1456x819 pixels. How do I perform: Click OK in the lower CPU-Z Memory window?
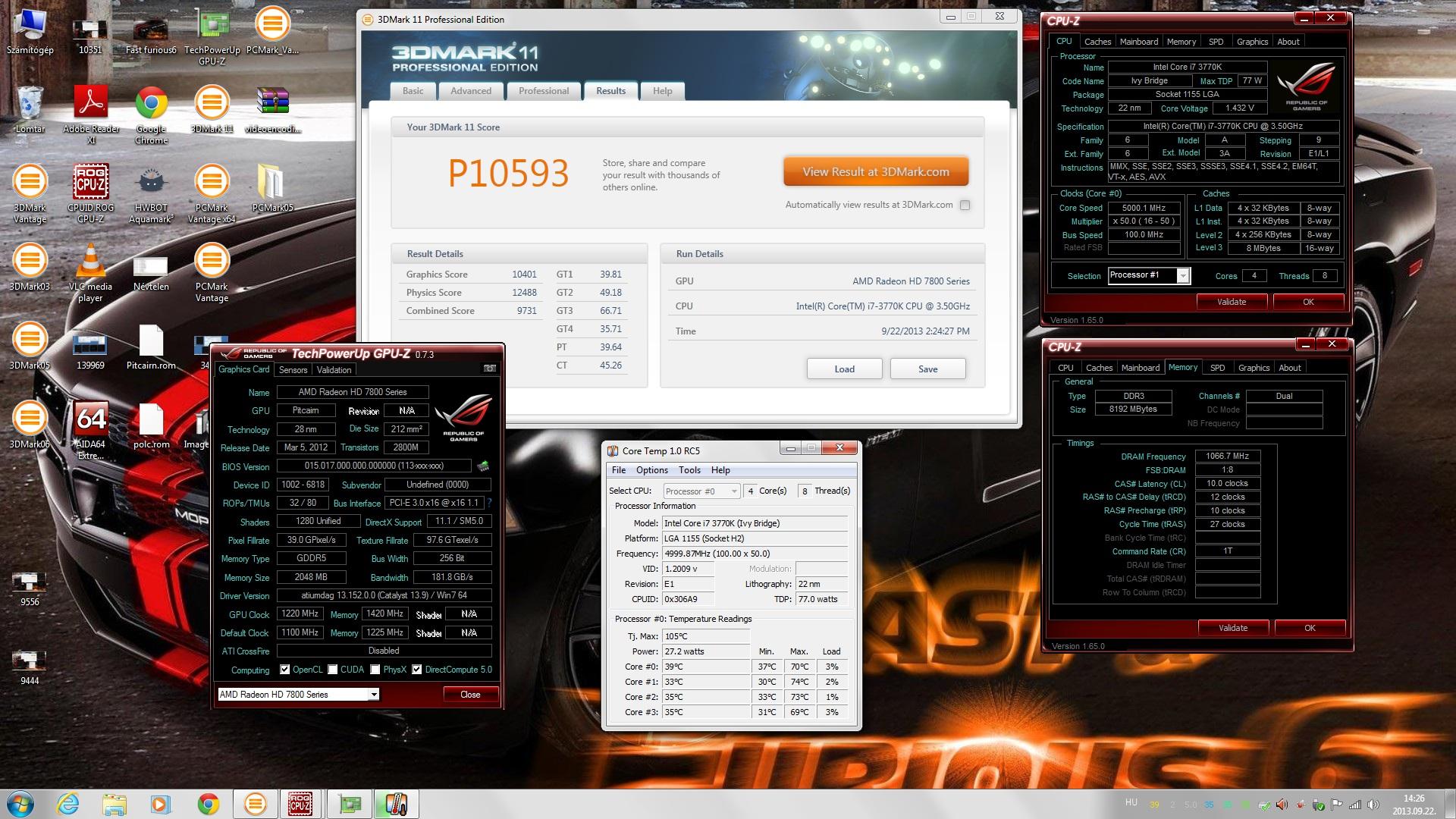tap(1310, 628)
